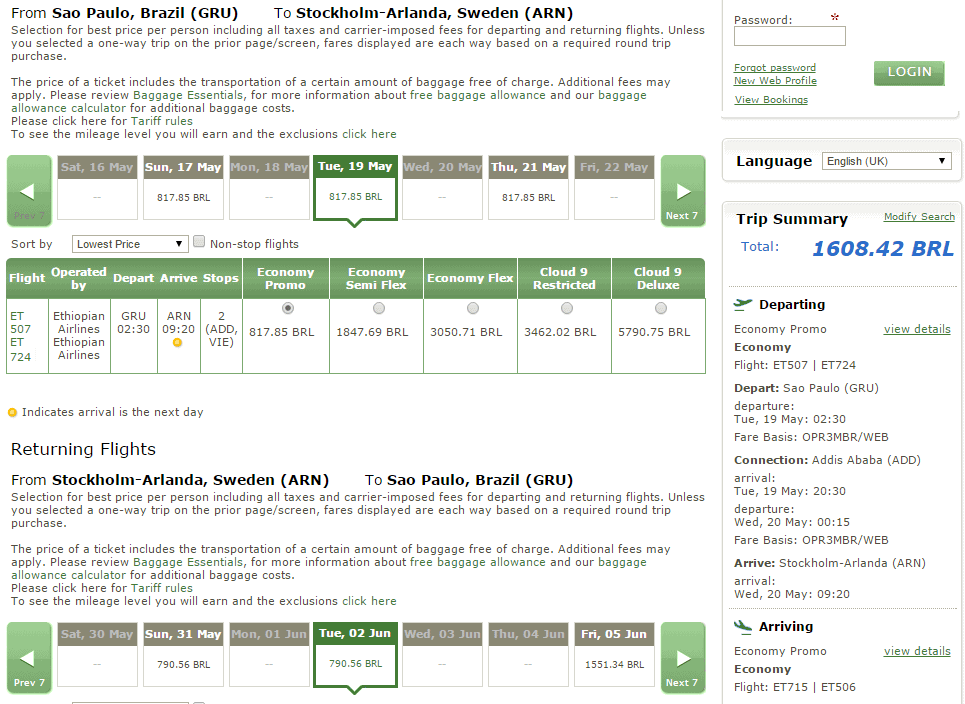
Task: Open the Forgot password link
Action: coord(775,68)
